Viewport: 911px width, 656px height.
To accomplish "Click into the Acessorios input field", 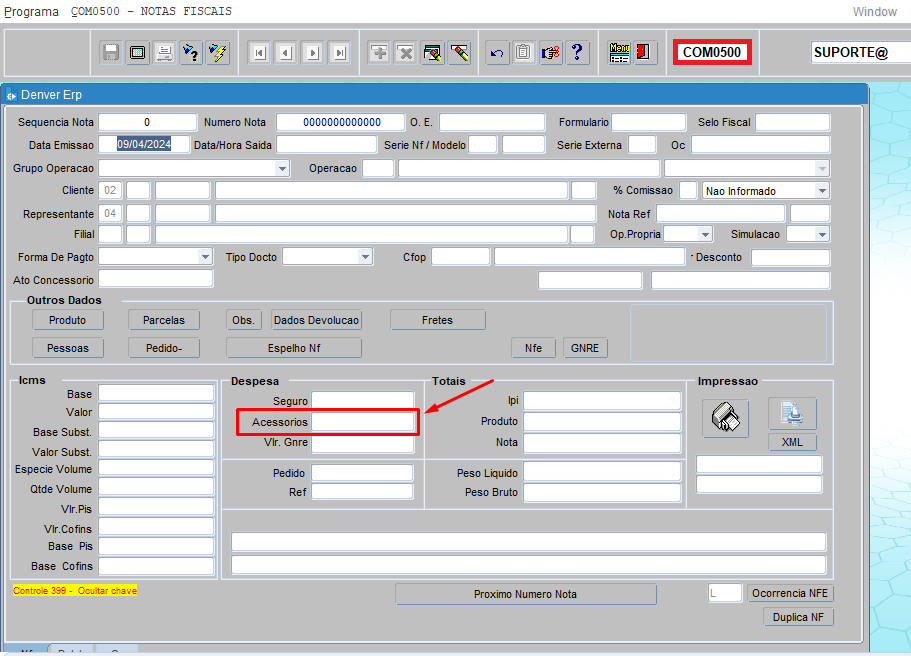I will [363, 422].
